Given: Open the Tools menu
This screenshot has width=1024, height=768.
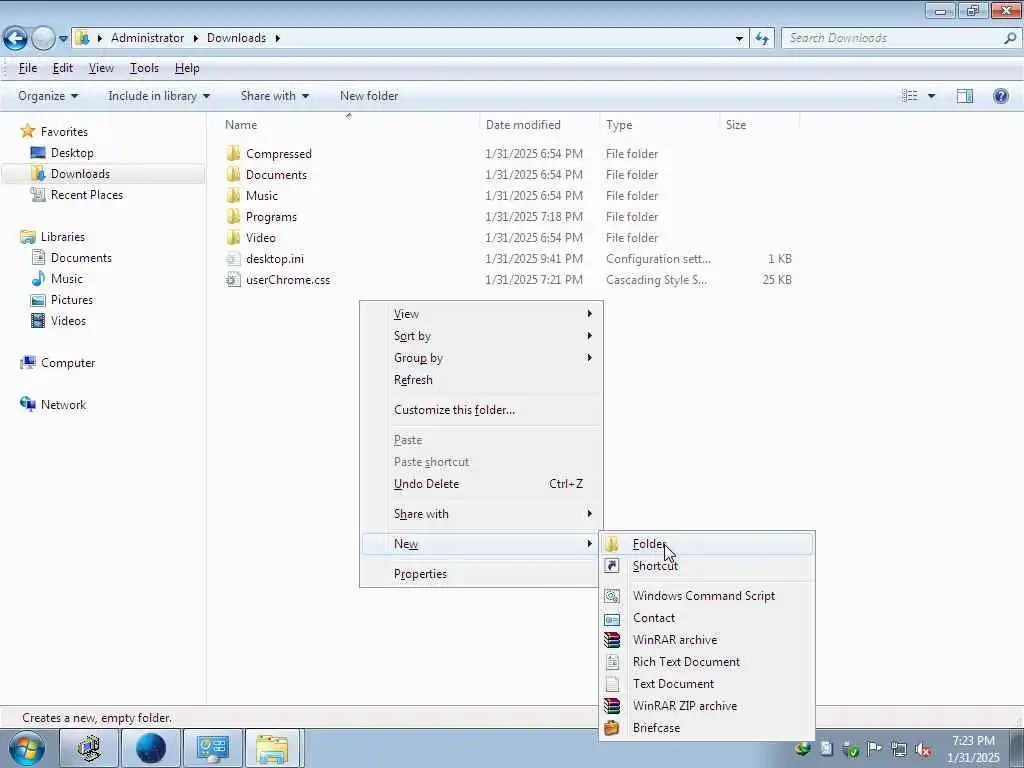Looking at the screenshot, I should pos(144,68).
